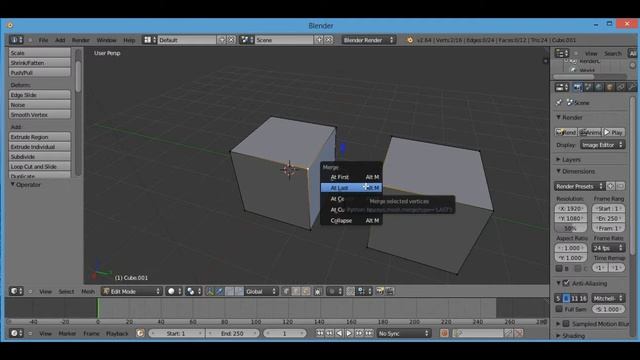Select face select mode icon
This screenshot has width=640, height=360.
[305, 291]
